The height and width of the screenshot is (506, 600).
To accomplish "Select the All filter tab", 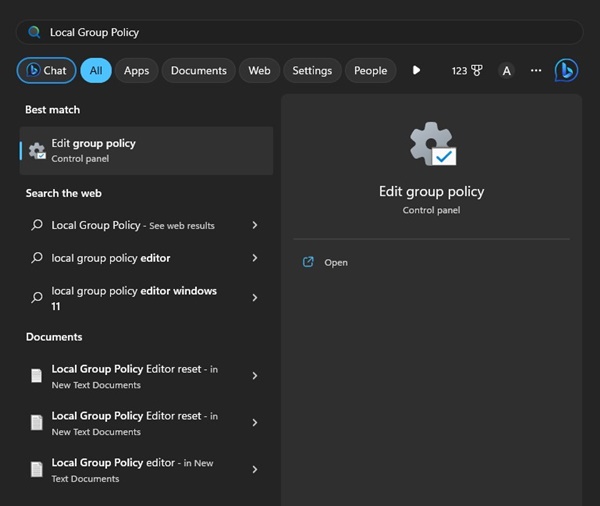I will click(x=96, y=70).
